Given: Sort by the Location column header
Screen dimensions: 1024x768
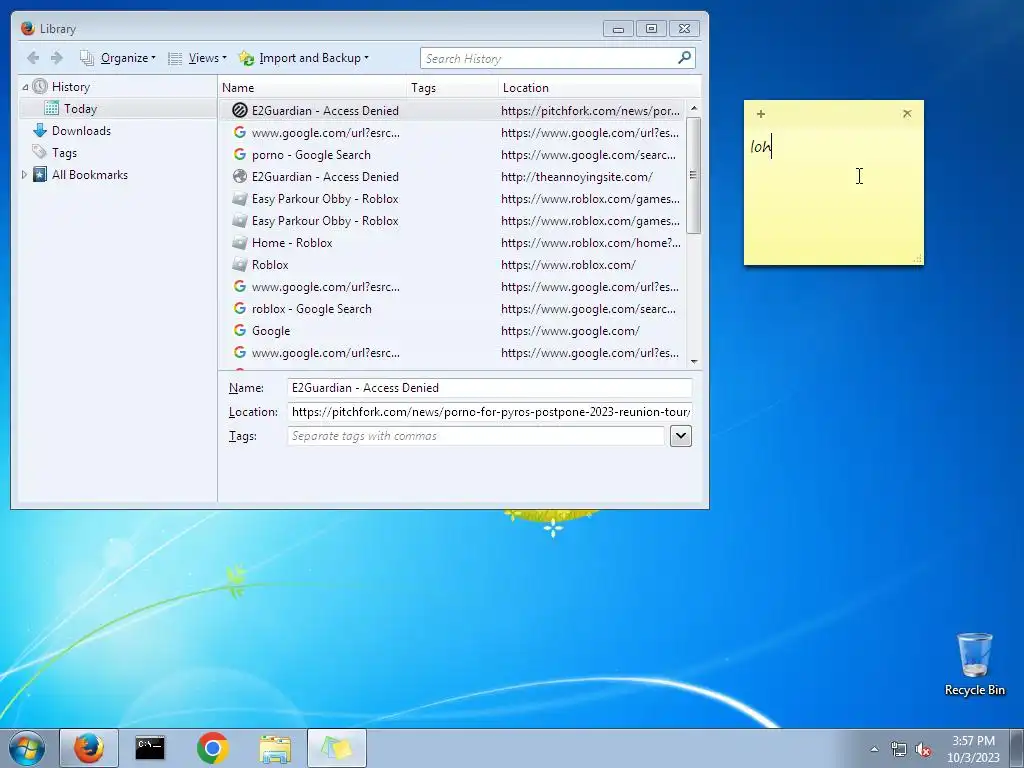Looking at the screenshot, I should pos(599,88).
